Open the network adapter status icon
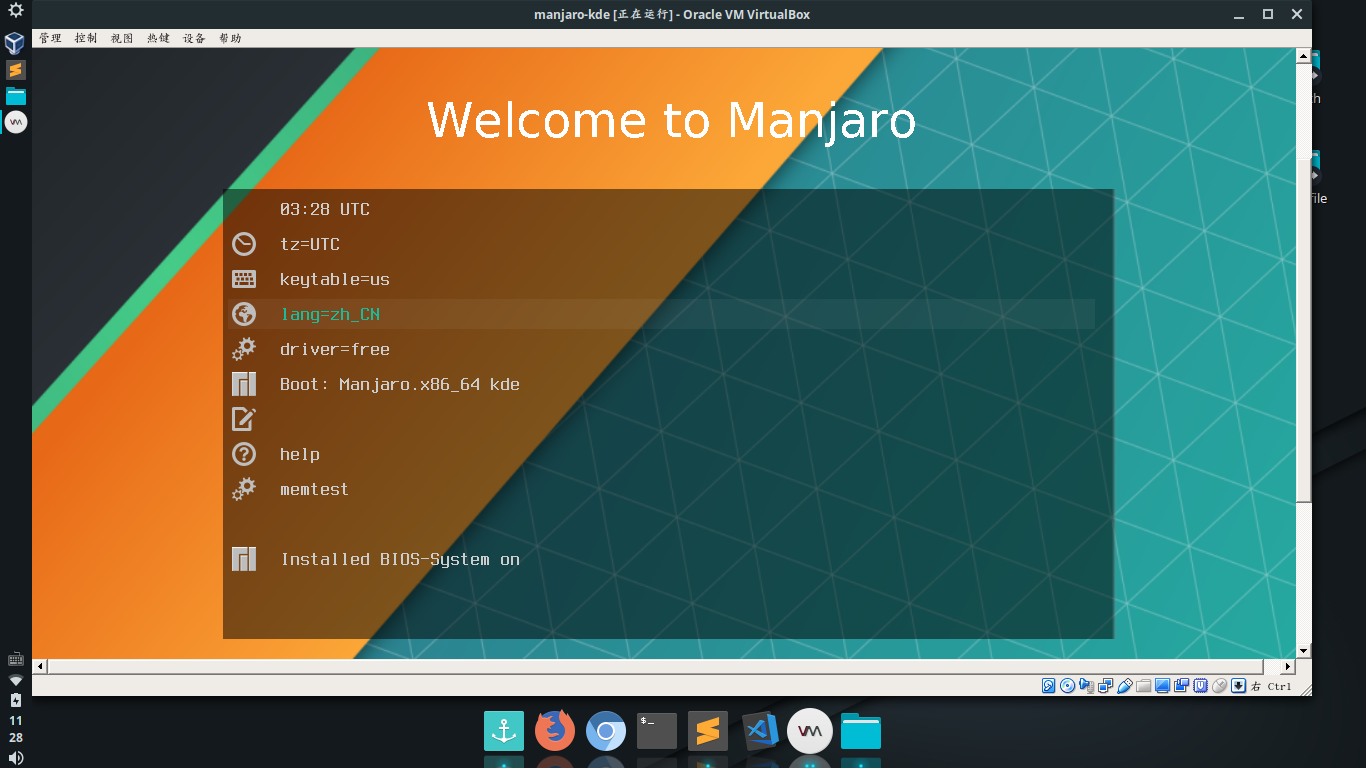 1105,685
